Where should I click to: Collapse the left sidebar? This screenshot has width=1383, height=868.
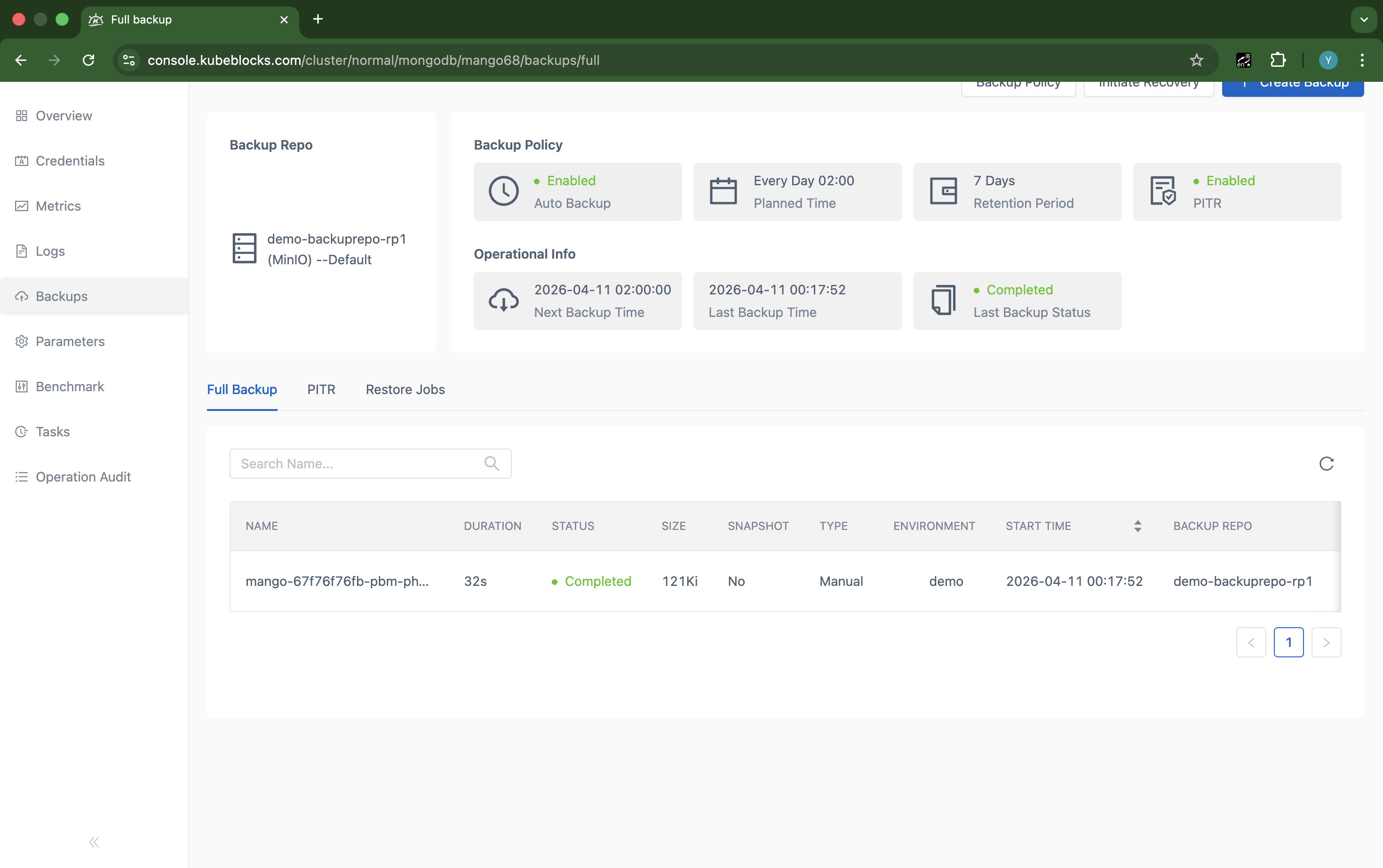[94, 842]
